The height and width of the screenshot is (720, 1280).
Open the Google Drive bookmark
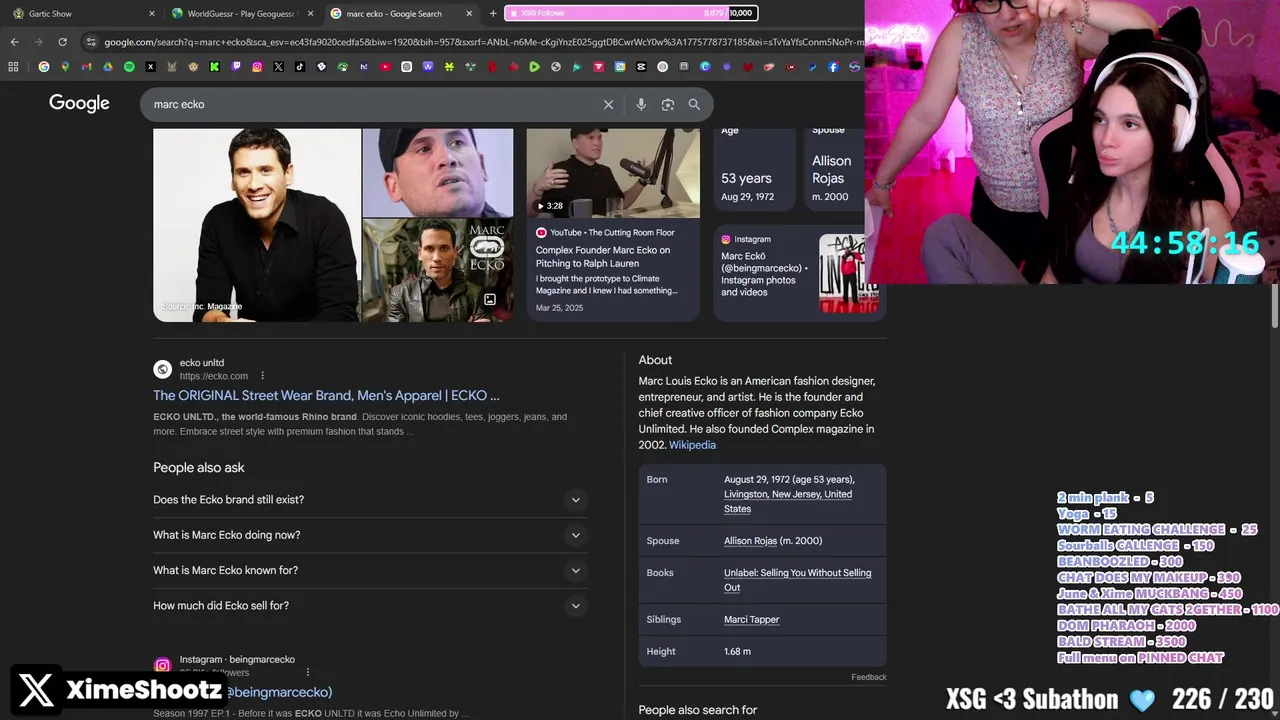[x=107, y=67]
